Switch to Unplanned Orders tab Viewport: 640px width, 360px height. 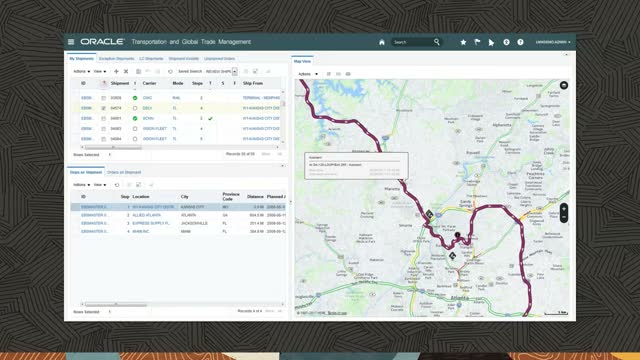pos(220,59)
